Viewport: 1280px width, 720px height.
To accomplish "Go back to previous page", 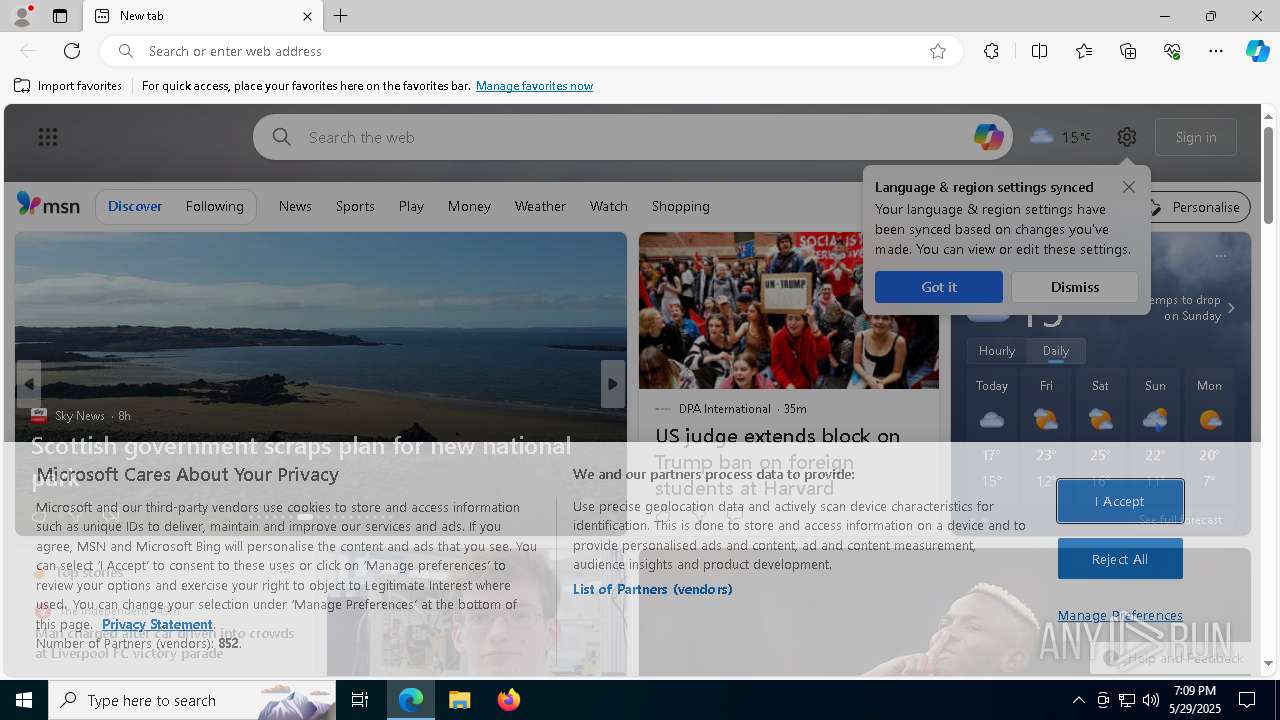I will coord(28,51).
